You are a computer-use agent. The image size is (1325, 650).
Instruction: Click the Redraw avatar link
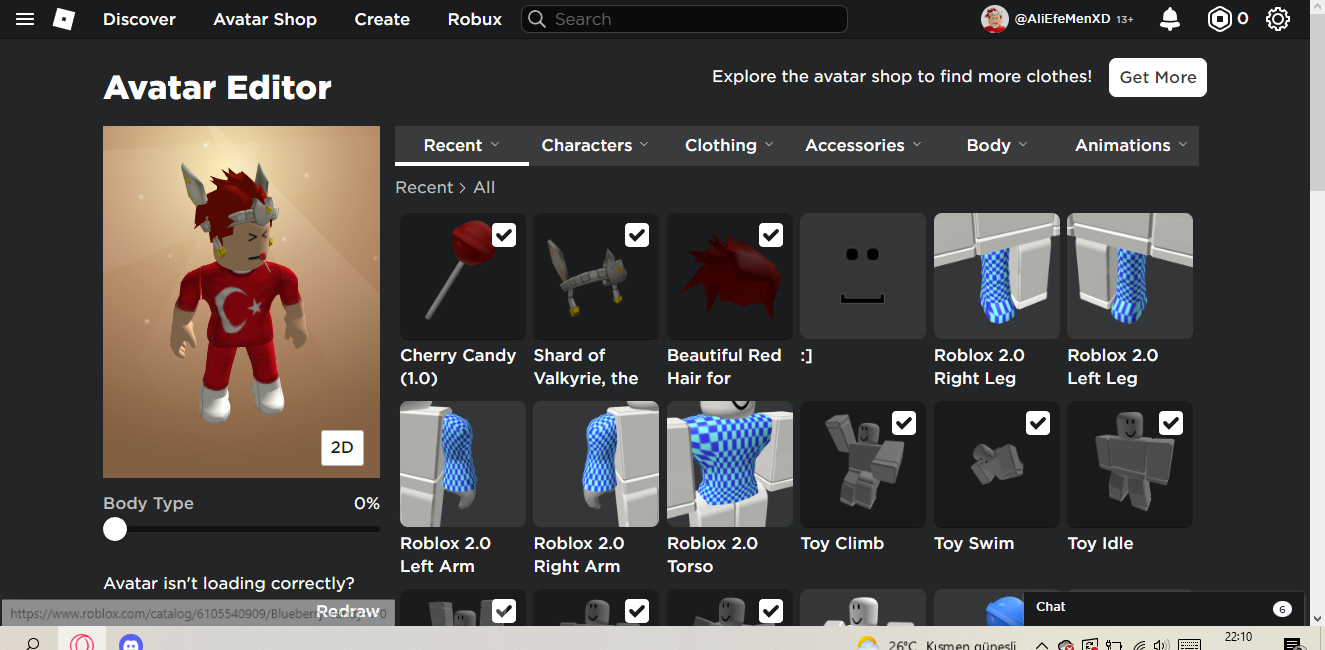348,611
